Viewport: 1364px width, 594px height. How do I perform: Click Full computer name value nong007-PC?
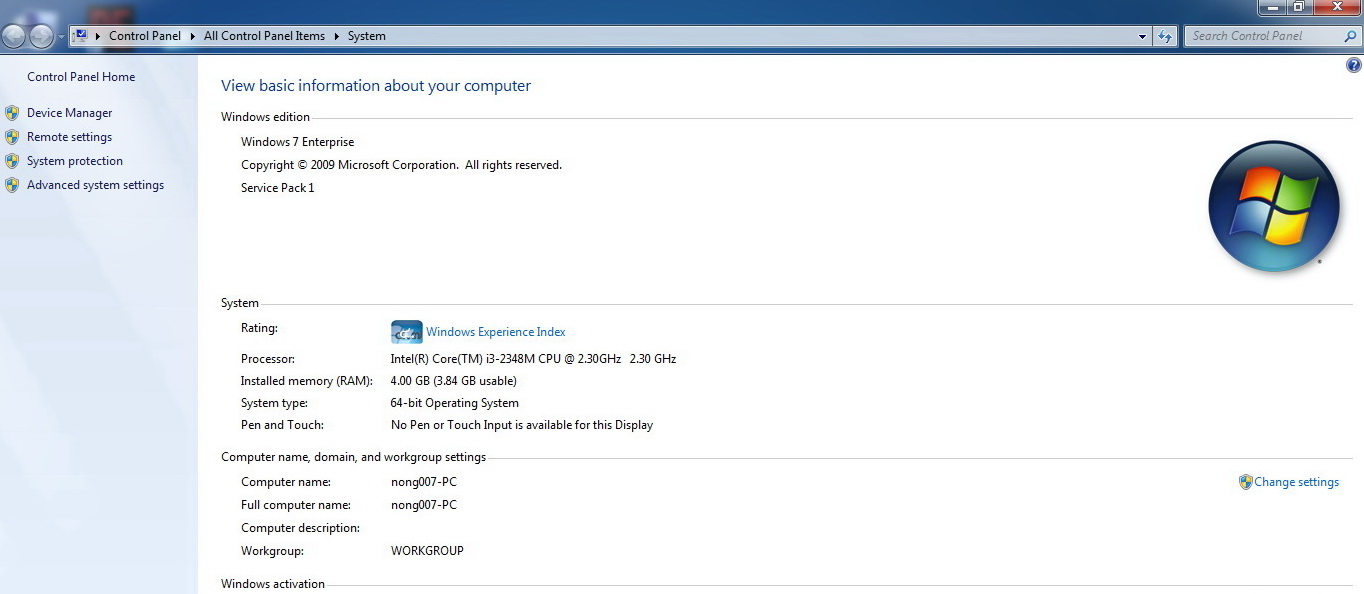[423, 505]
